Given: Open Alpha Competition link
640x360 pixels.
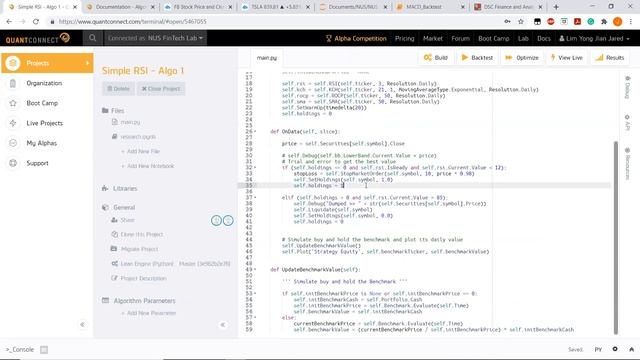Looking at the screenshot, I should tap(356, 38).
